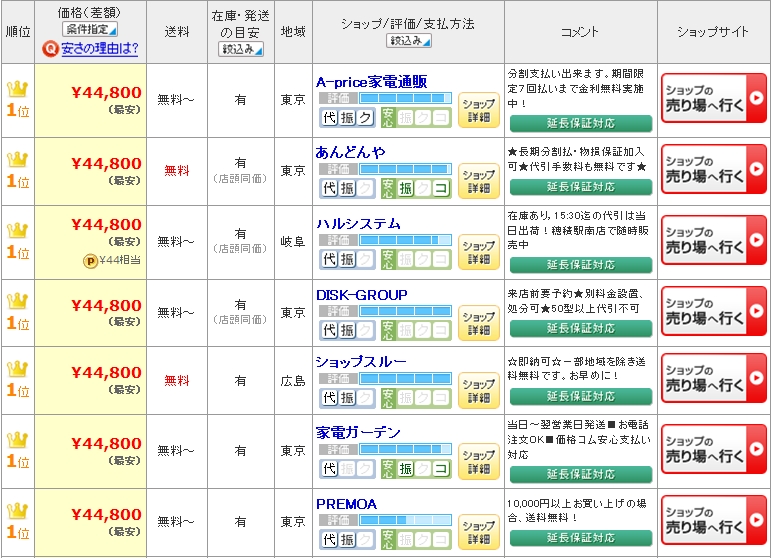Click the green 安心 icon for ショップスルー
The image size is (774, 558).
click(388, 398)
